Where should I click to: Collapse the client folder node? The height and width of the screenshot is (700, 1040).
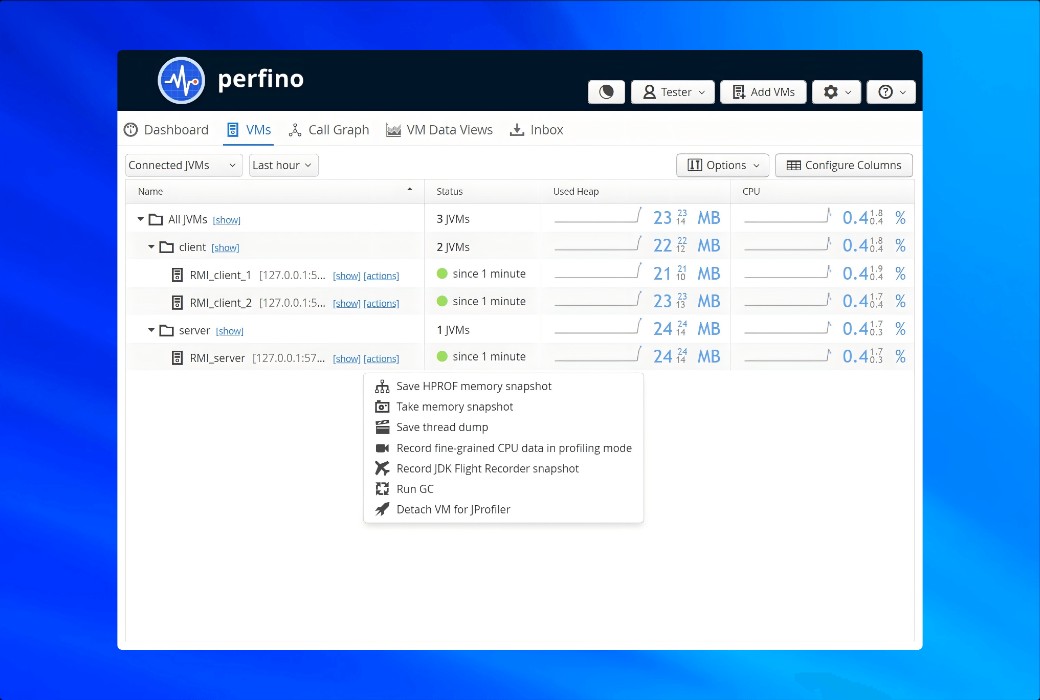click(x=151, y=247)
